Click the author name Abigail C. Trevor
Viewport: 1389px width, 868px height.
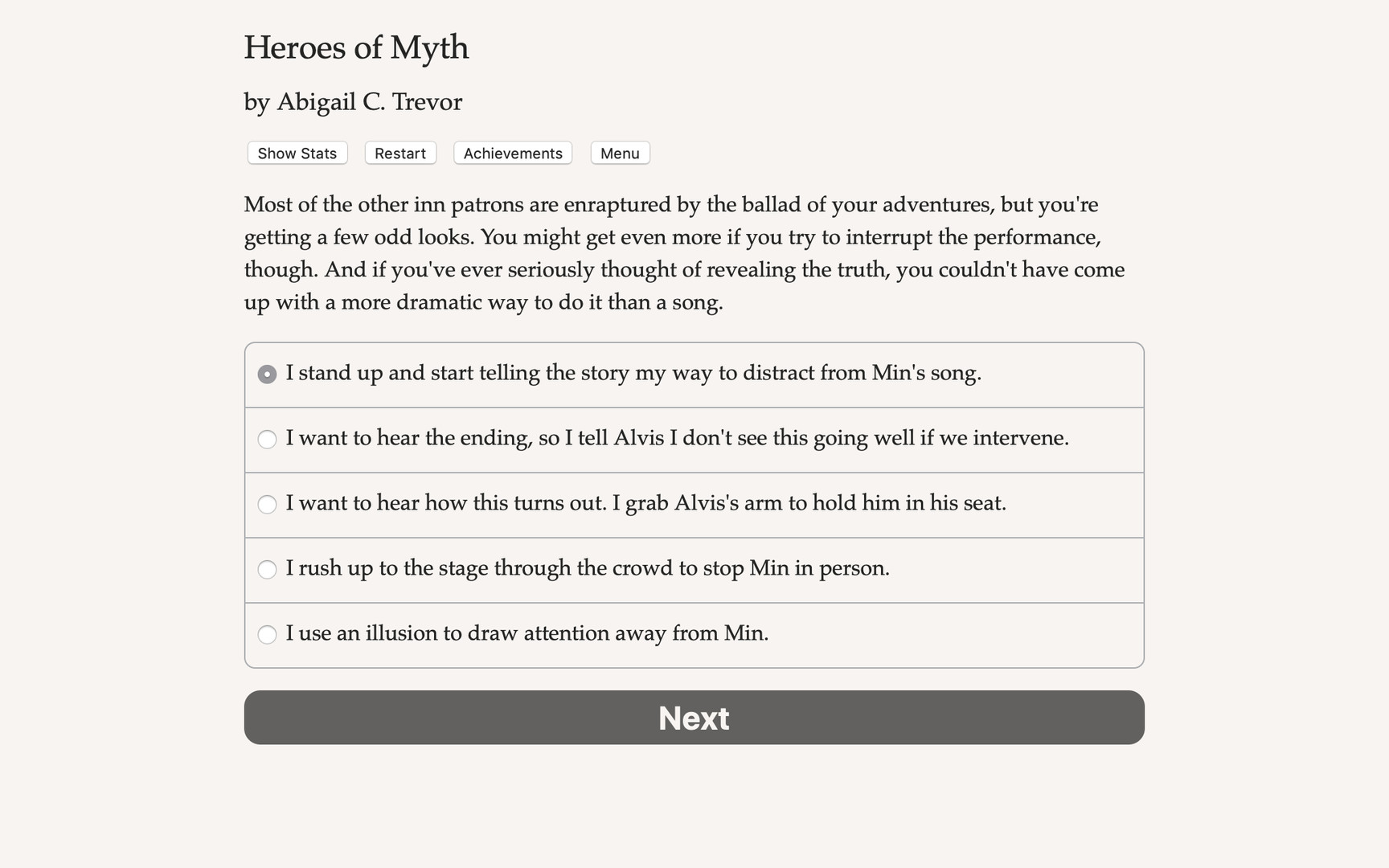[353, 102]
